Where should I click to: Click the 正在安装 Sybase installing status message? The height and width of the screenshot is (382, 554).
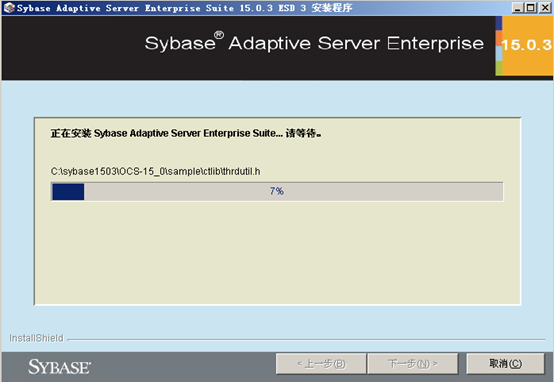click(186, 134)
